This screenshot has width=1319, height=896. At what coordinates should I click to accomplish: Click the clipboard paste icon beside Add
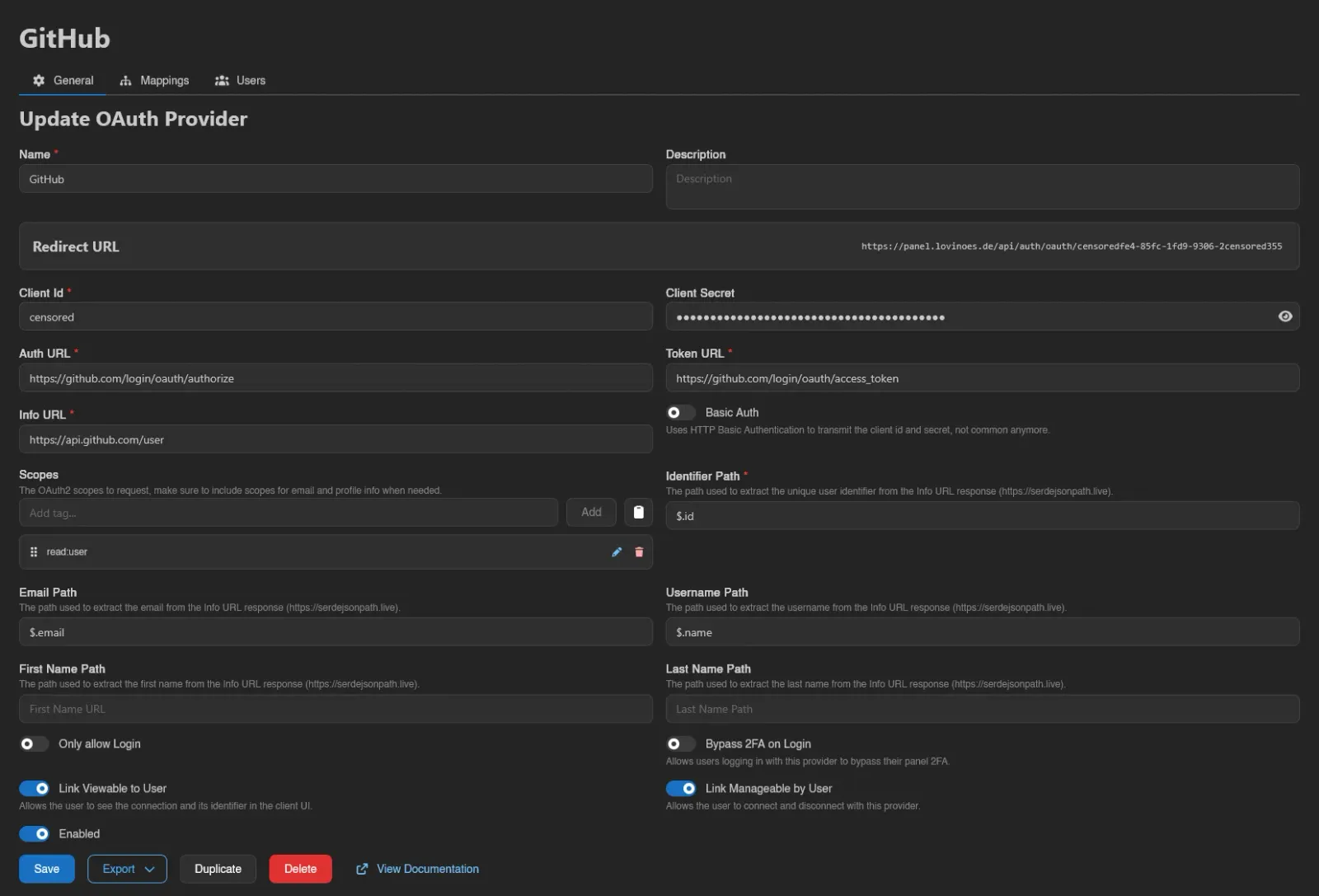click(638, 512)
